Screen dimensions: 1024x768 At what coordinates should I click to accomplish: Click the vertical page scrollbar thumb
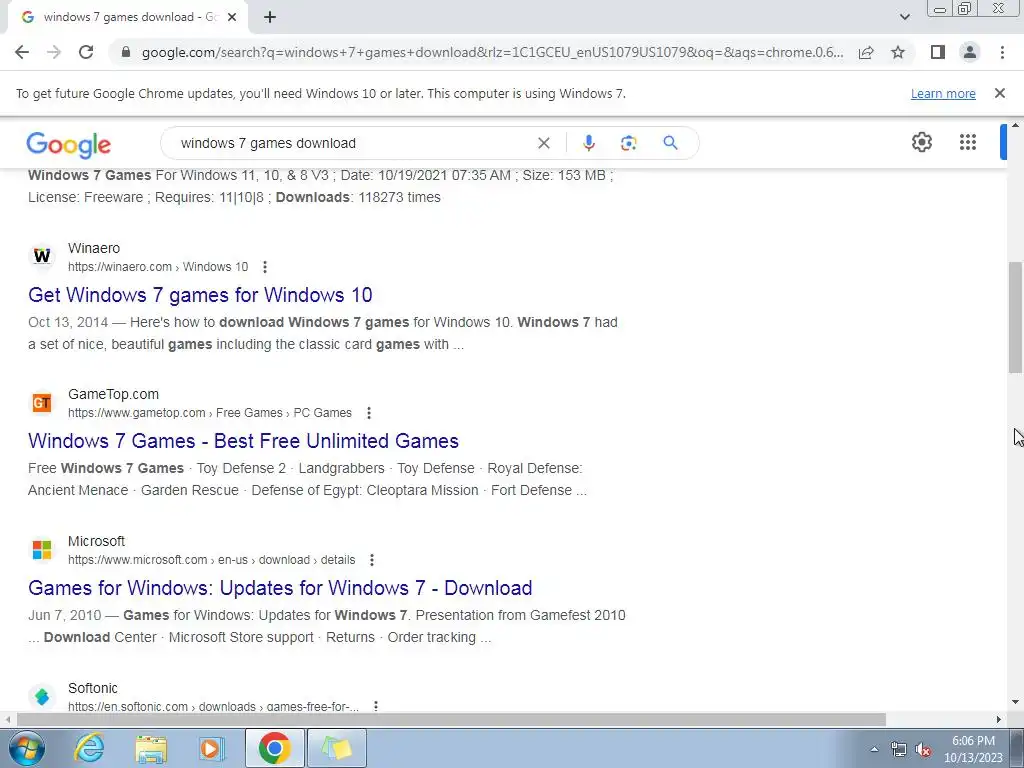tap(1015, 317)
